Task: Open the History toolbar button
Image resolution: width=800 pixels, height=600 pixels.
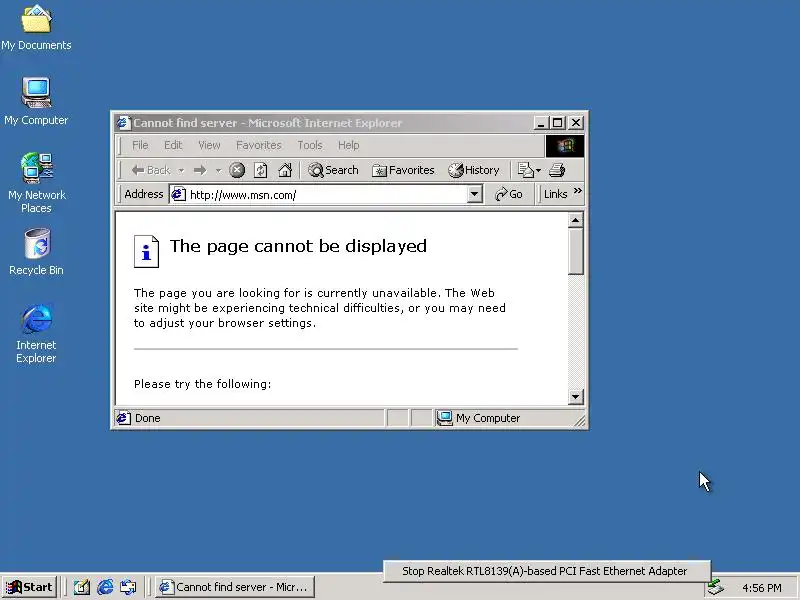Action: [473, 170]
